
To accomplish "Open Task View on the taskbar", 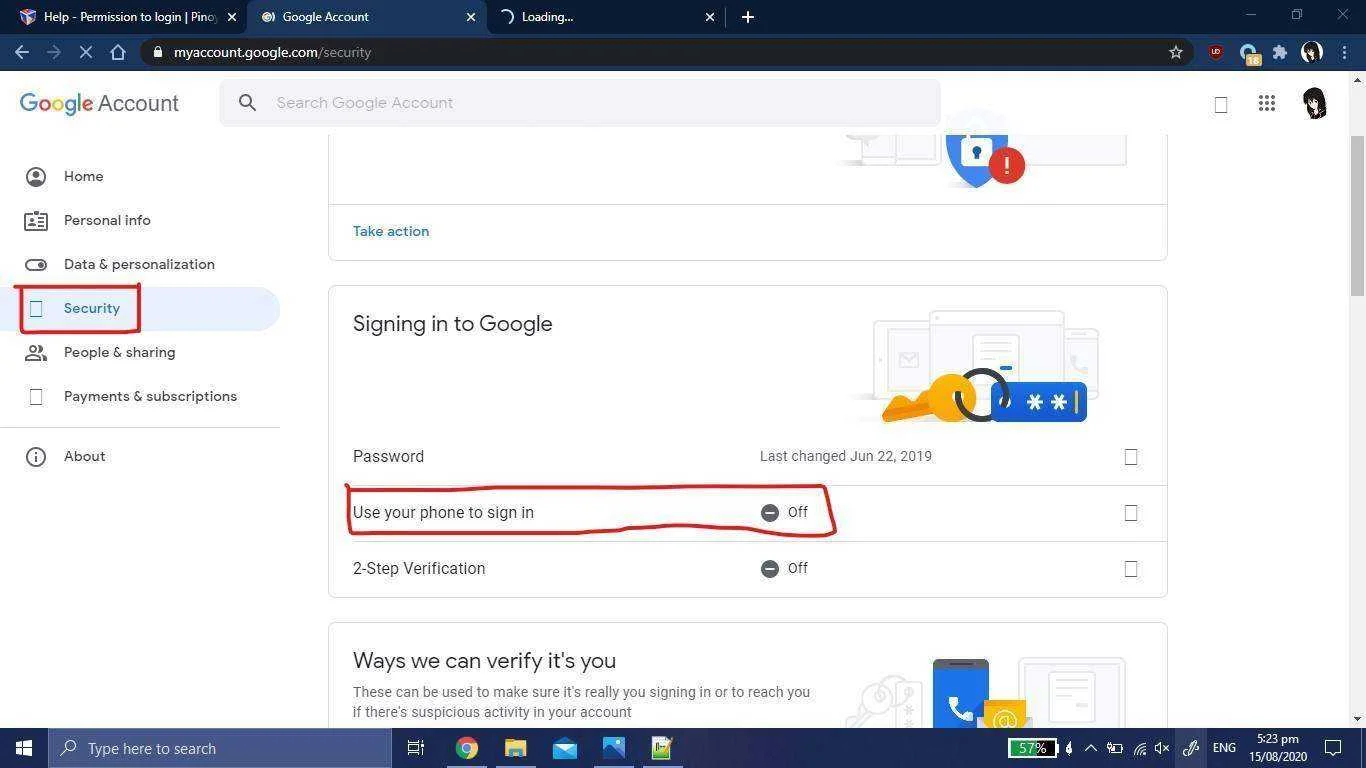I will click(x=416, y=748).
